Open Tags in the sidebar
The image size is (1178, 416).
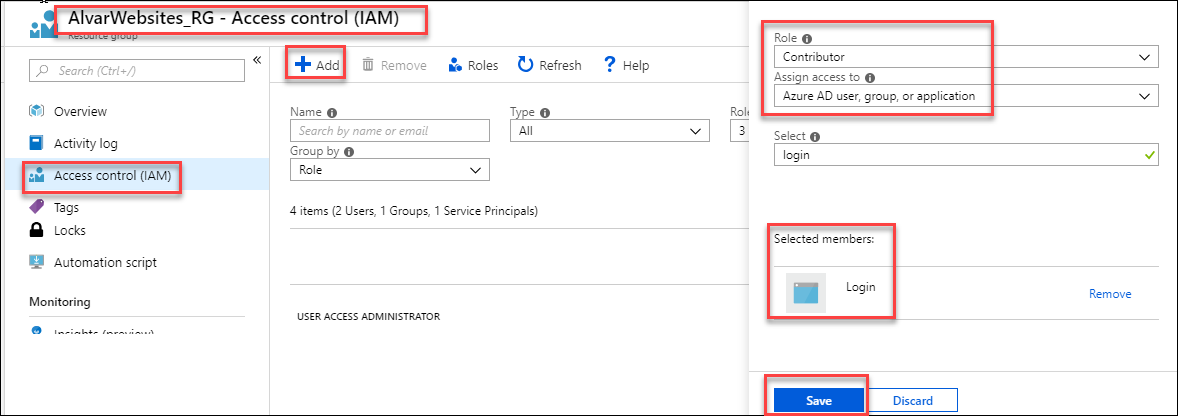(66, 207)
